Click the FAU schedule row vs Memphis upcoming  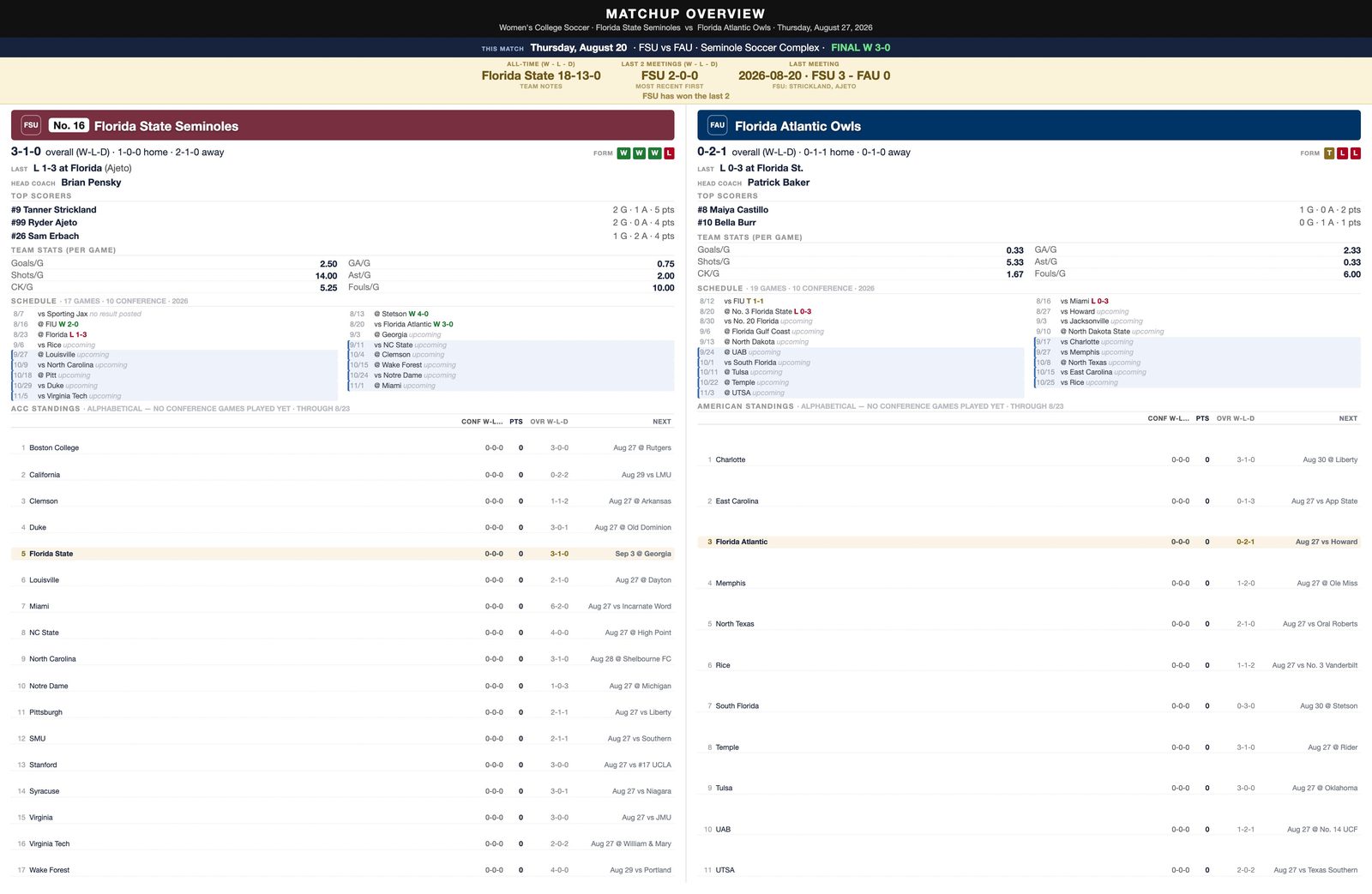[x=1197, y=352]
